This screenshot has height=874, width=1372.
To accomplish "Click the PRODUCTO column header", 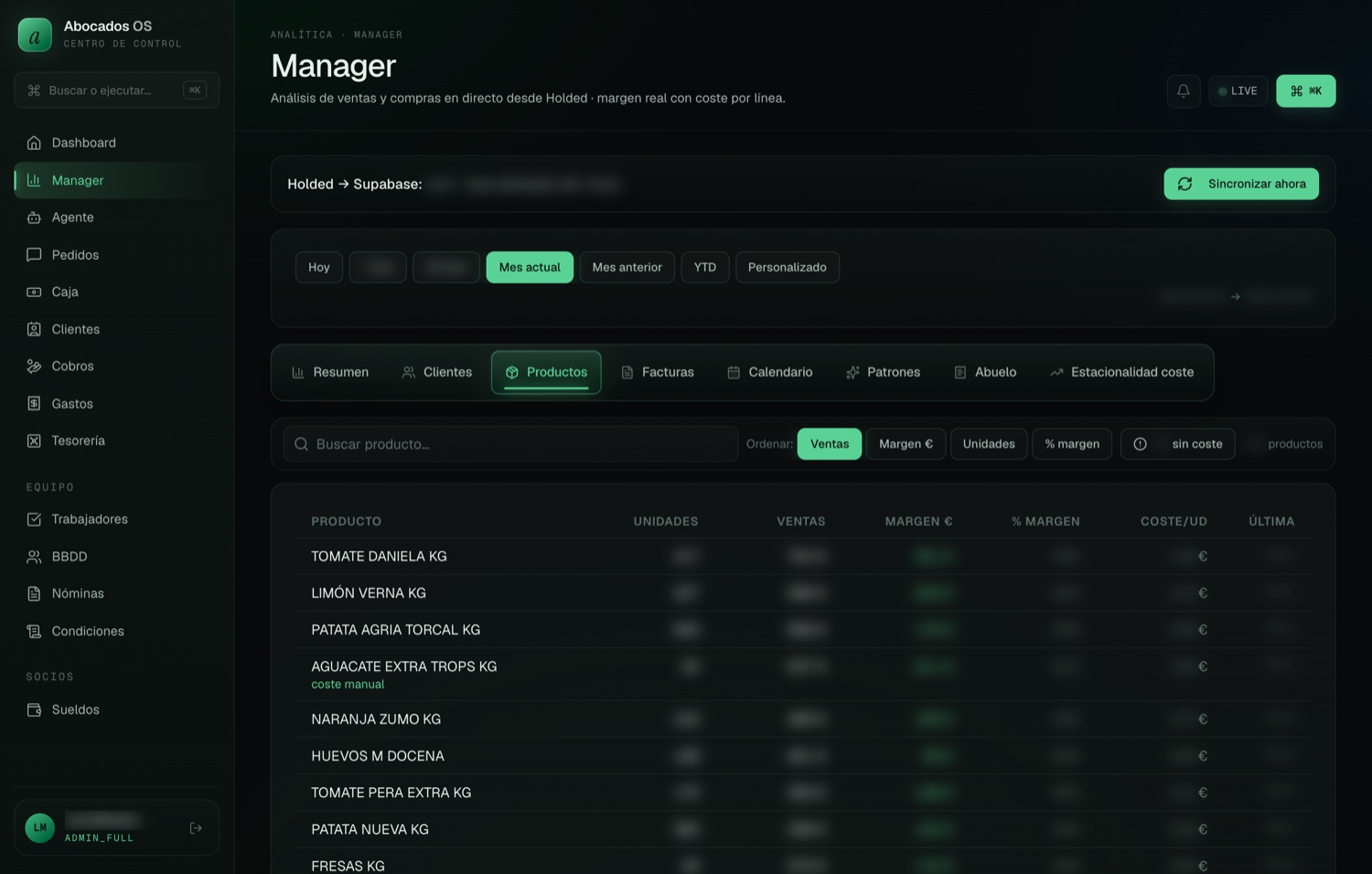I will coord(346,521).
